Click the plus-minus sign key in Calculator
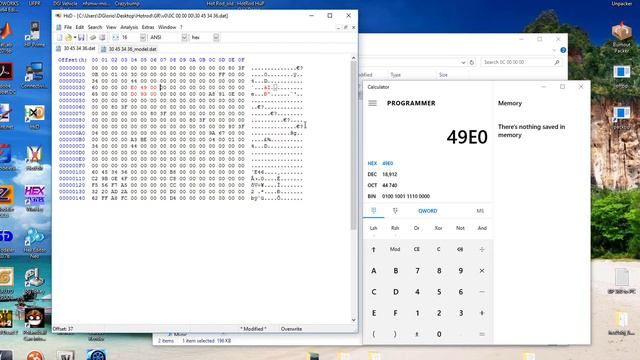Image resolution: width=640 pixels, height=360 pixels. pos(417,334)
